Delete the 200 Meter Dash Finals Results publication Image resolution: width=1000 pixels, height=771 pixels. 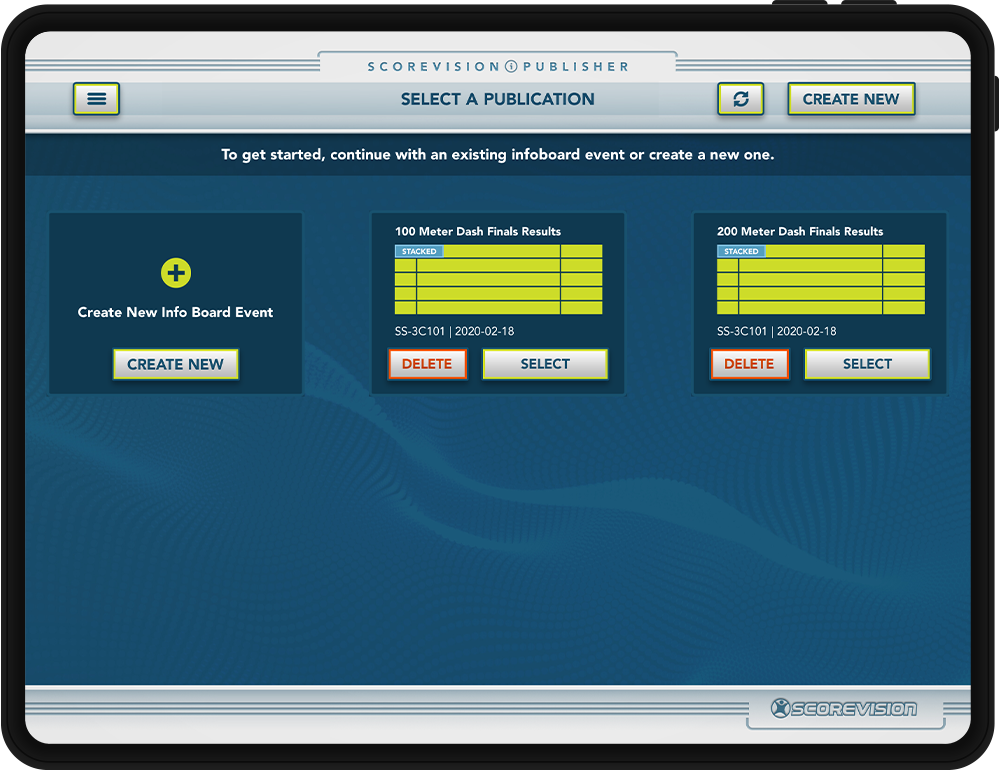point(749,364)
